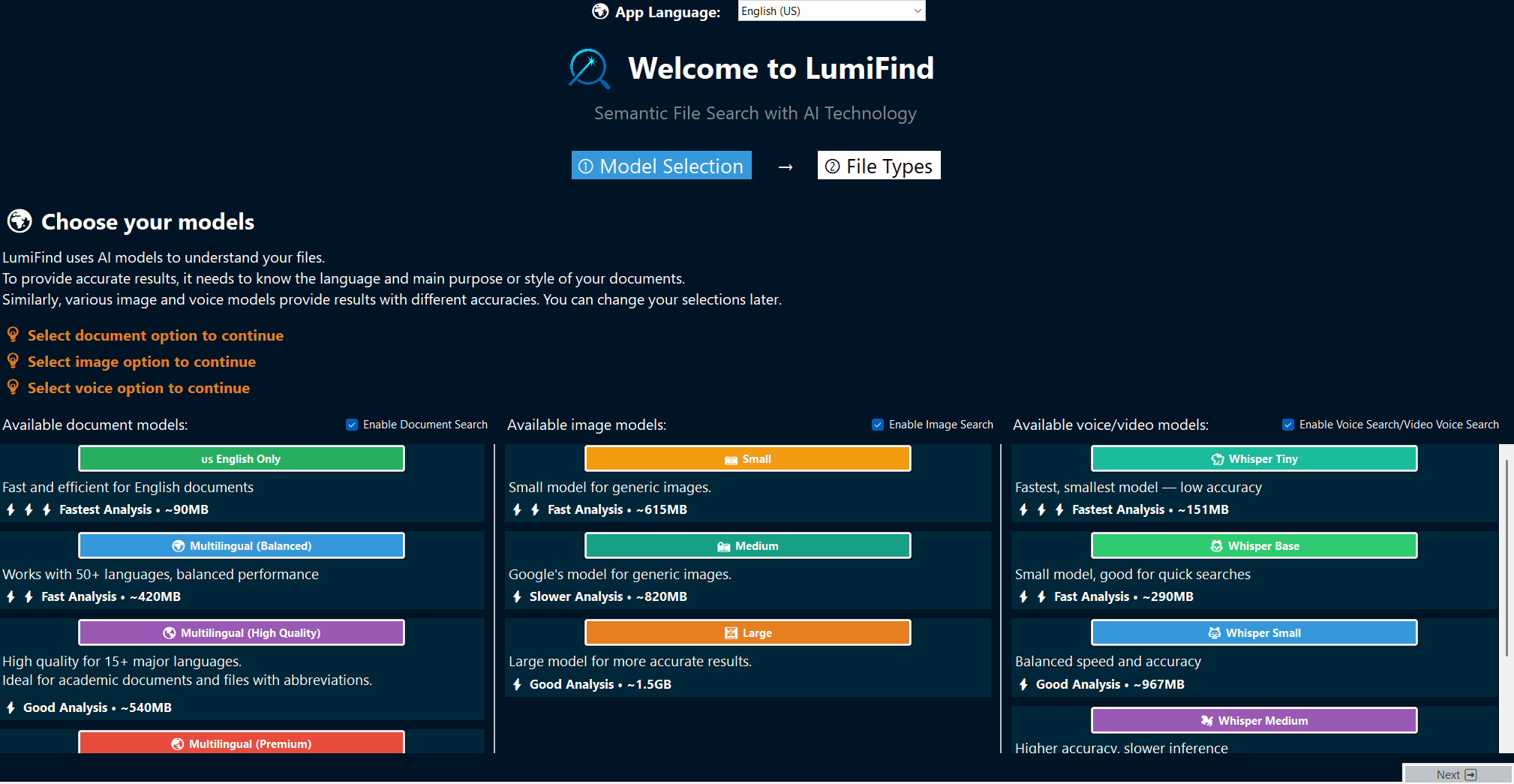
Task: Switch to the Model Selection step
Action: click(662, 166)
